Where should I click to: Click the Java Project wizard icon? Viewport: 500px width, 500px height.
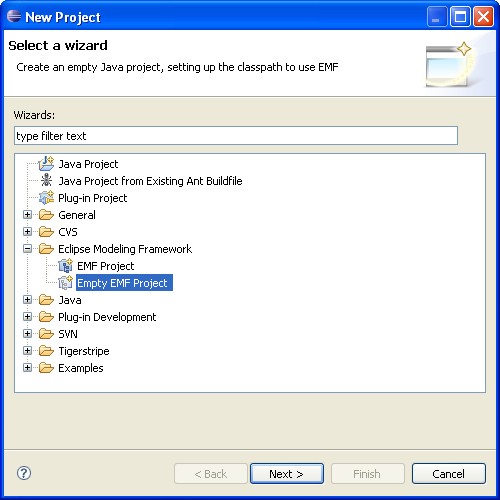(46, 164)
